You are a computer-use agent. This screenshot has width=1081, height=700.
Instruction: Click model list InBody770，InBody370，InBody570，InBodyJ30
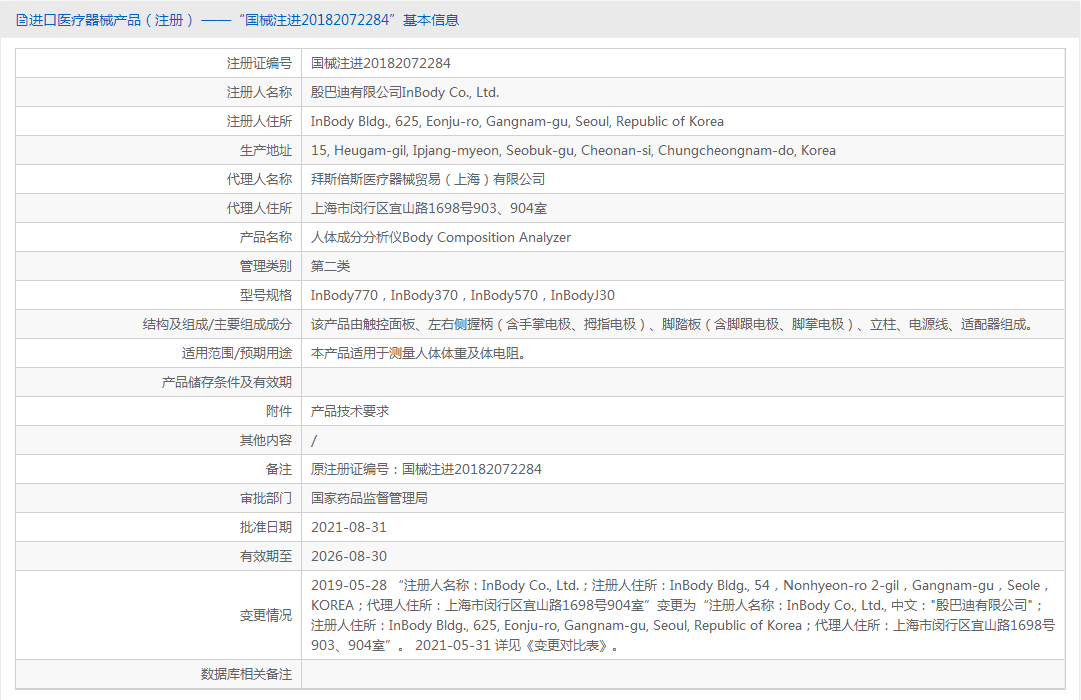click(463, 295)
